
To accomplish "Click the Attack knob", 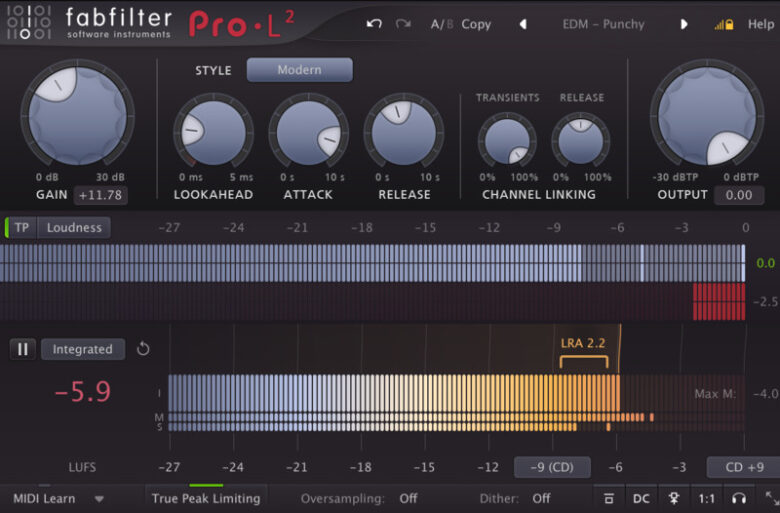I will pos(308,133).
